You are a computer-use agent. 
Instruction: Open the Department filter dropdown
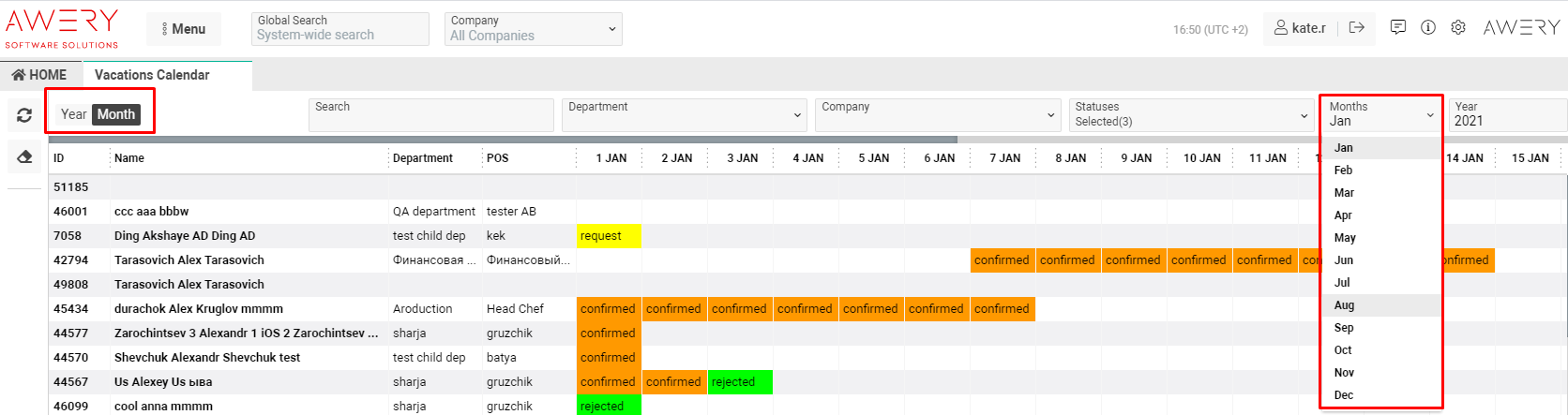point(684,115)
